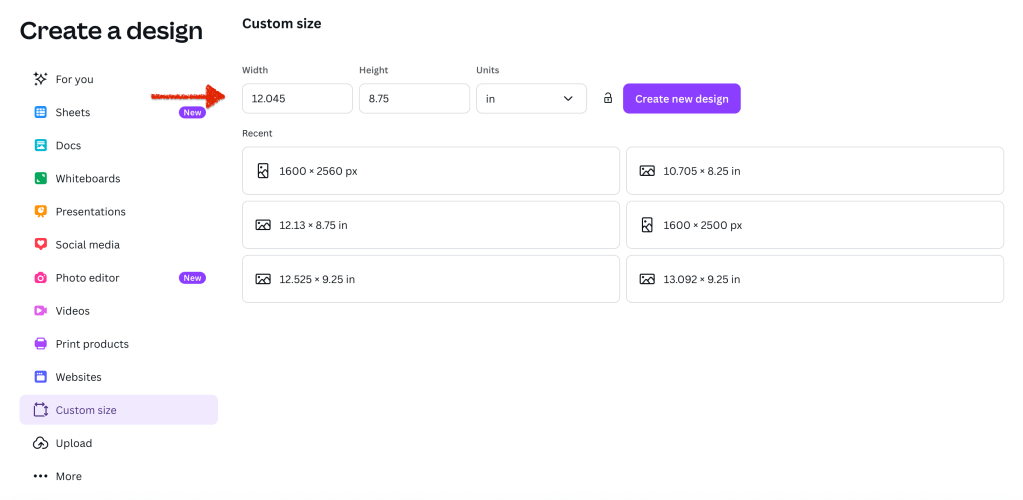Click the Height input field

pos(414,99)
